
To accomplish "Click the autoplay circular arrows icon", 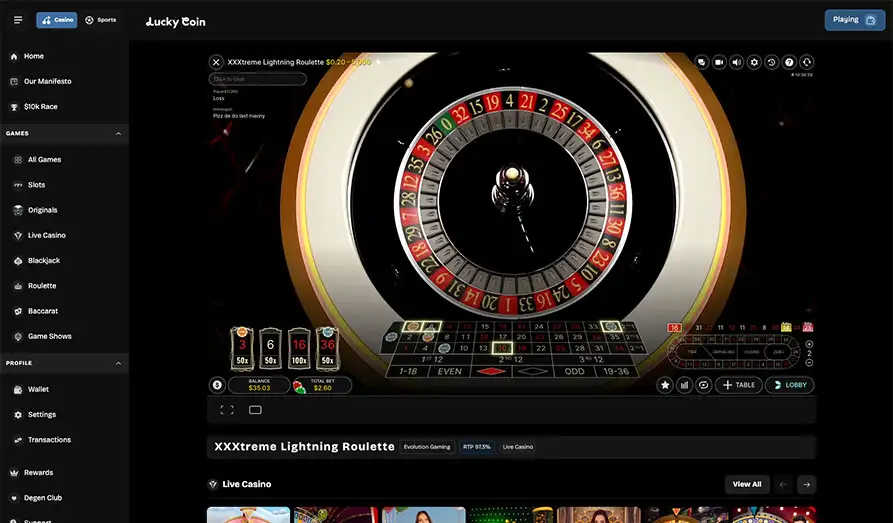I will 703,385.
